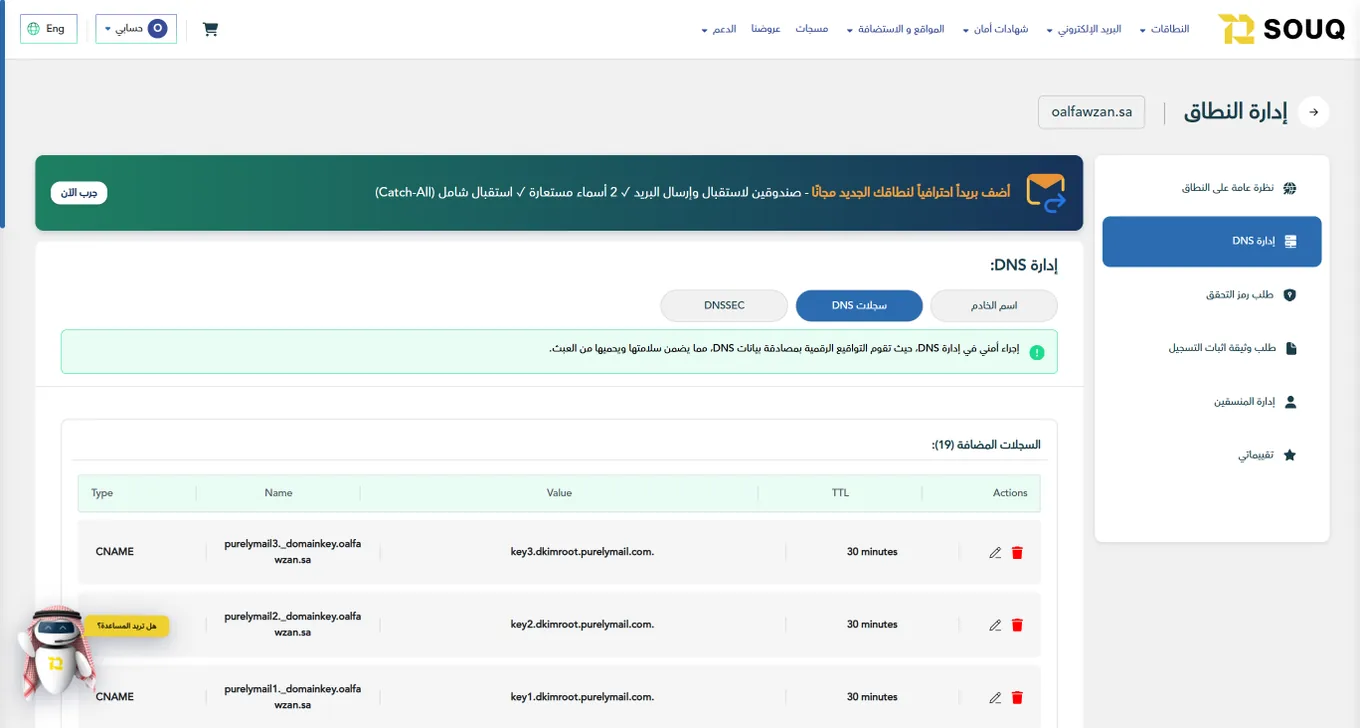Image resolution: width=1360 pixels, height=728 pixels.
Task: Go back using the arrow beside إدارة النطاق
Action: coord(1314,112)
